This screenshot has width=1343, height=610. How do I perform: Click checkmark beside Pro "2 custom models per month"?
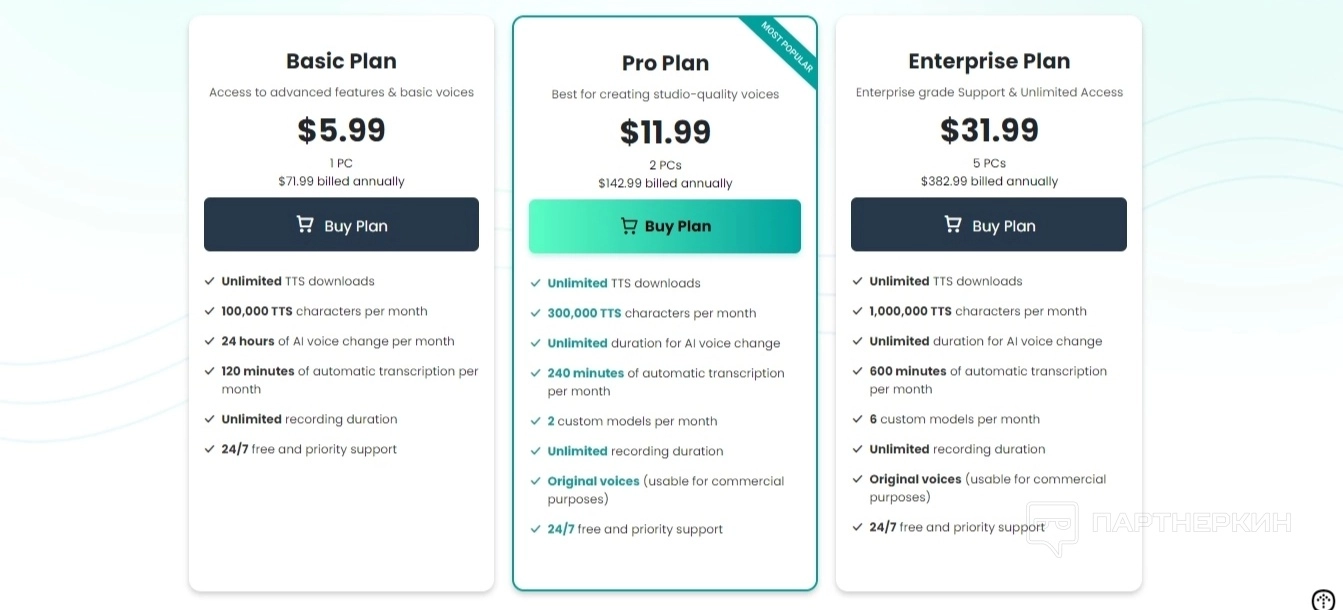coord(536,421)
